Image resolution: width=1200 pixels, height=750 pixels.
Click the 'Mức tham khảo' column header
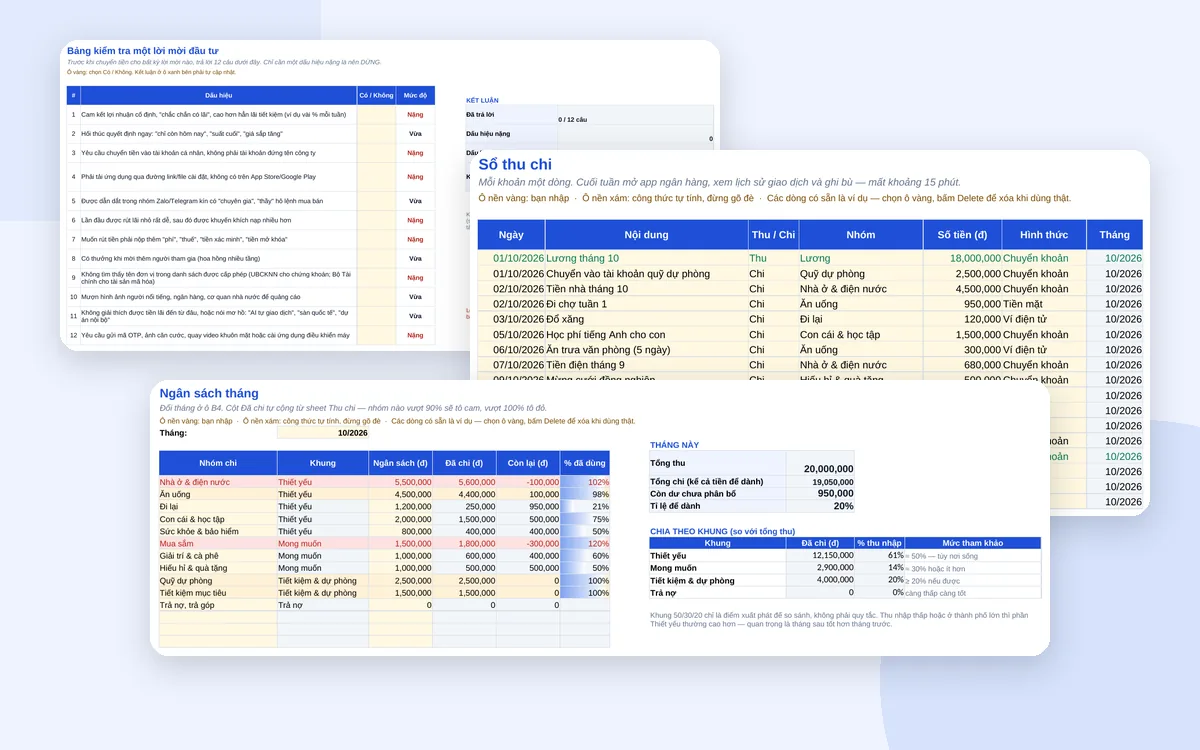click(x=972, y=543)
